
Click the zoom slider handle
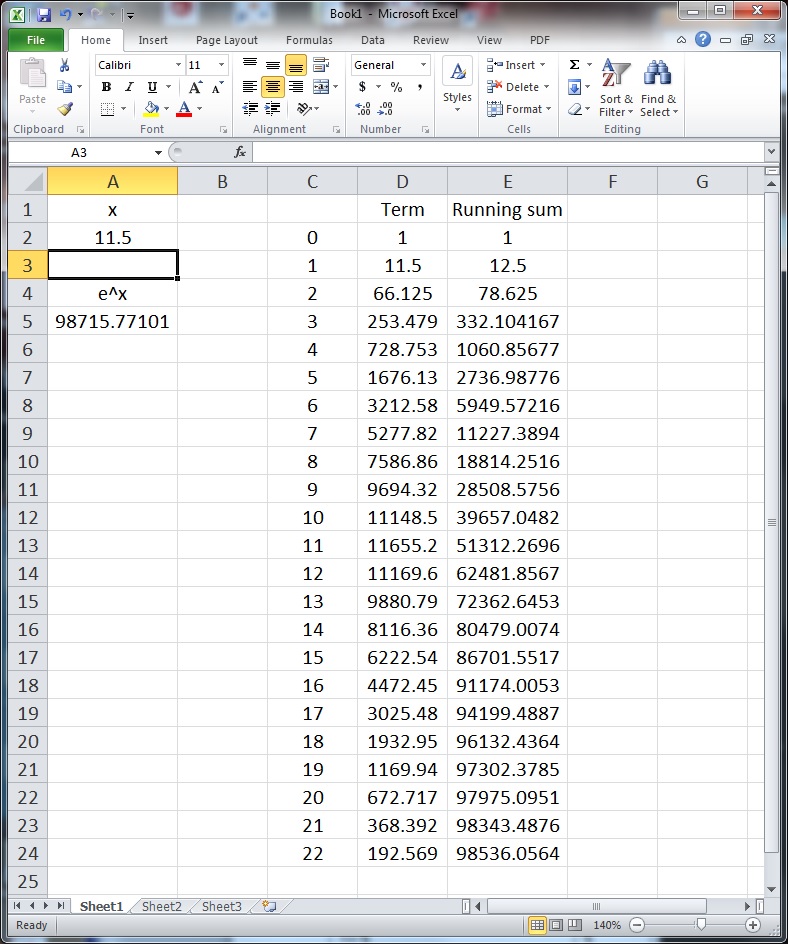click(701, 925)
